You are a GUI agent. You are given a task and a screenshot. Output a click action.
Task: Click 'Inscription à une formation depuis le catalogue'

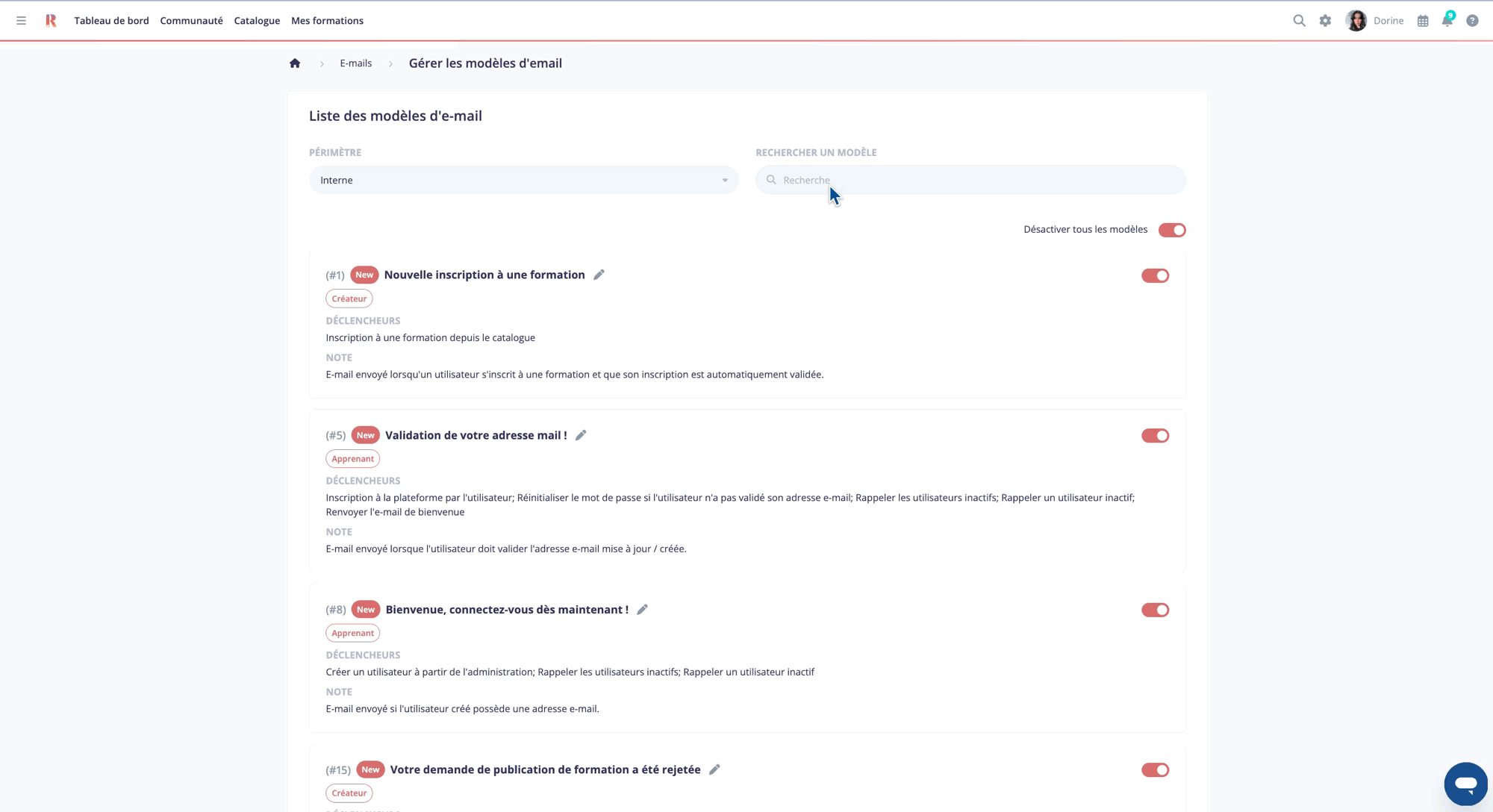(x=430, y=337)
